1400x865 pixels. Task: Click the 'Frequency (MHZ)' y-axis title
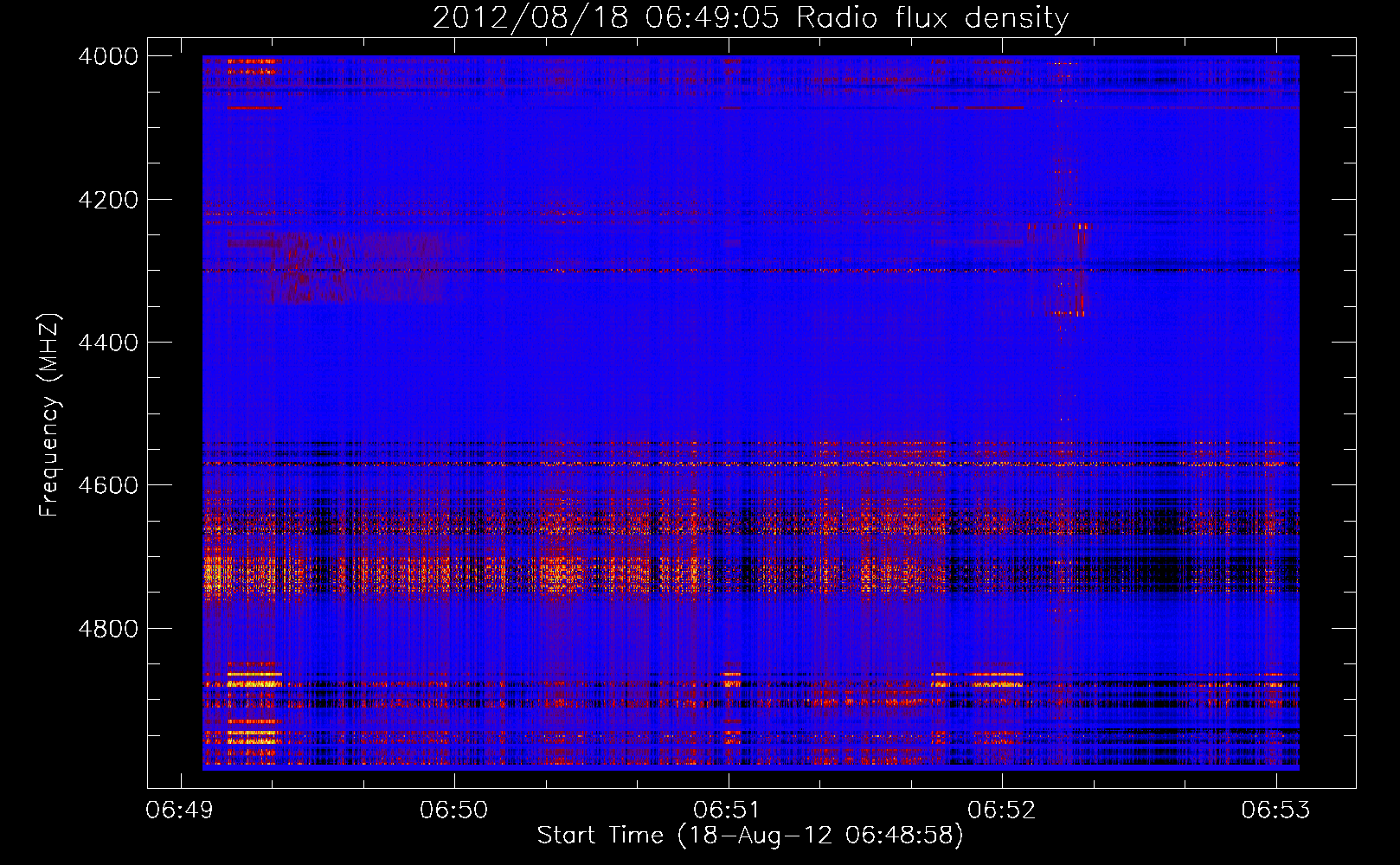(49, 415)
